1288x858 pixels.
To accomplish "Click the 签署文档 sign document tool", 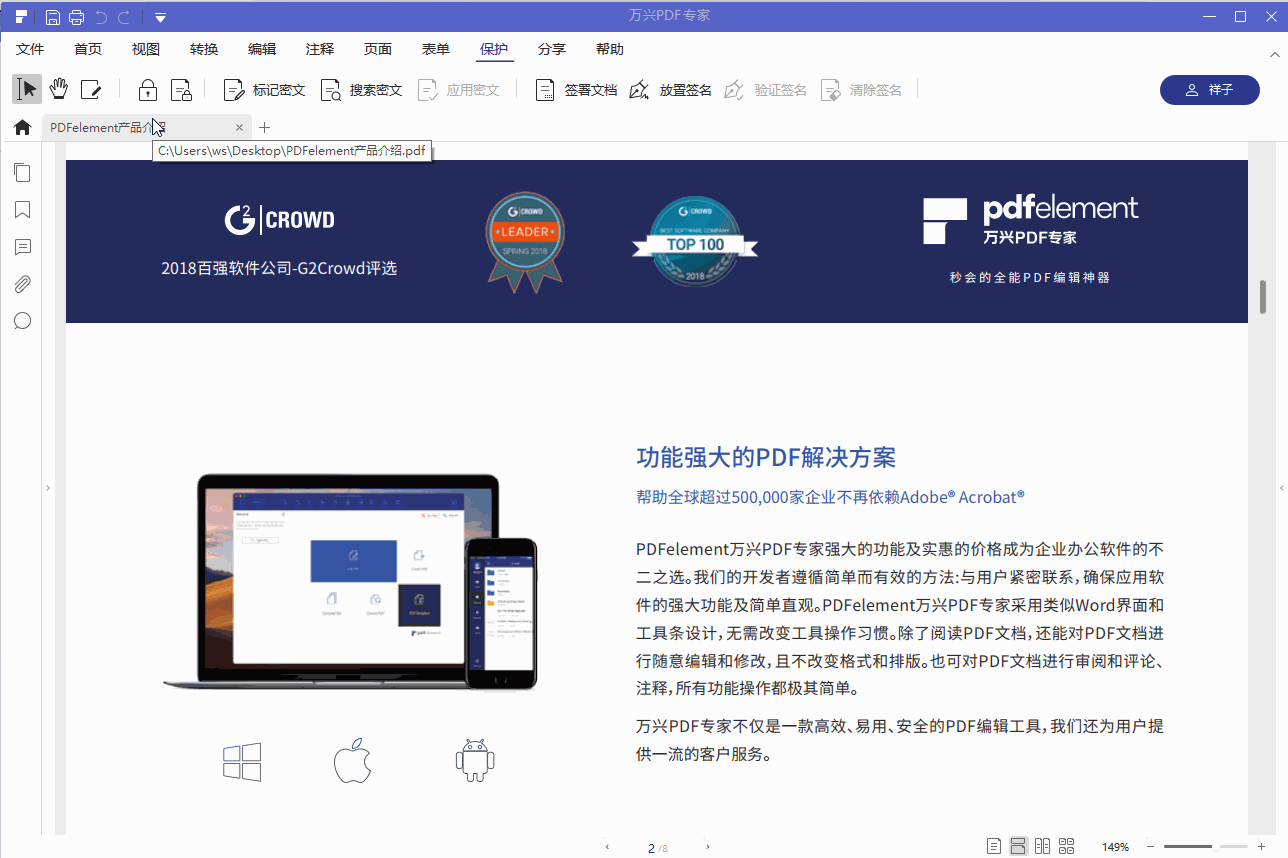I will [x=575, y=89].
